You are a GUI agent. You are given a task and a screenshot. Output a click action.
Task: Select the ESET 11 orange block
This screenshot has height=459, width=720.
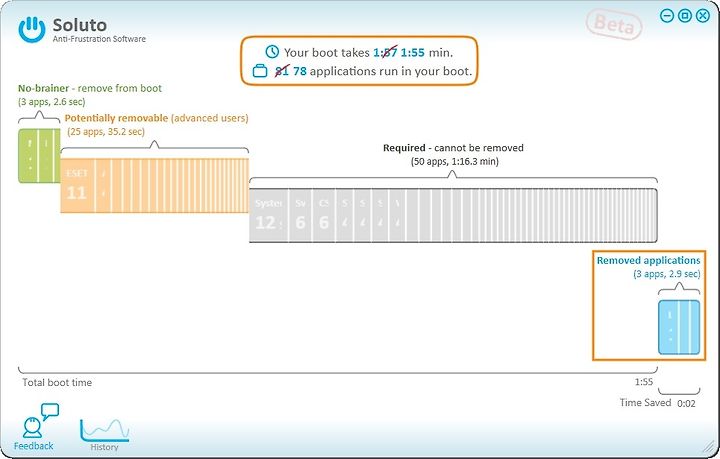78,185
